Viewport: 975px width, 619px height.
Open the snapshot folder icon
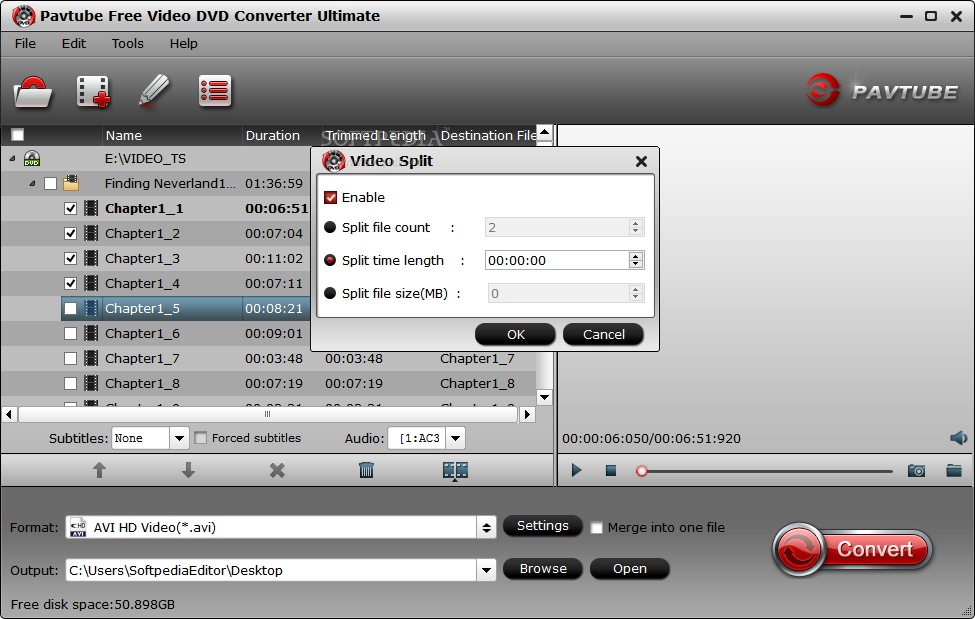(954, 470)
